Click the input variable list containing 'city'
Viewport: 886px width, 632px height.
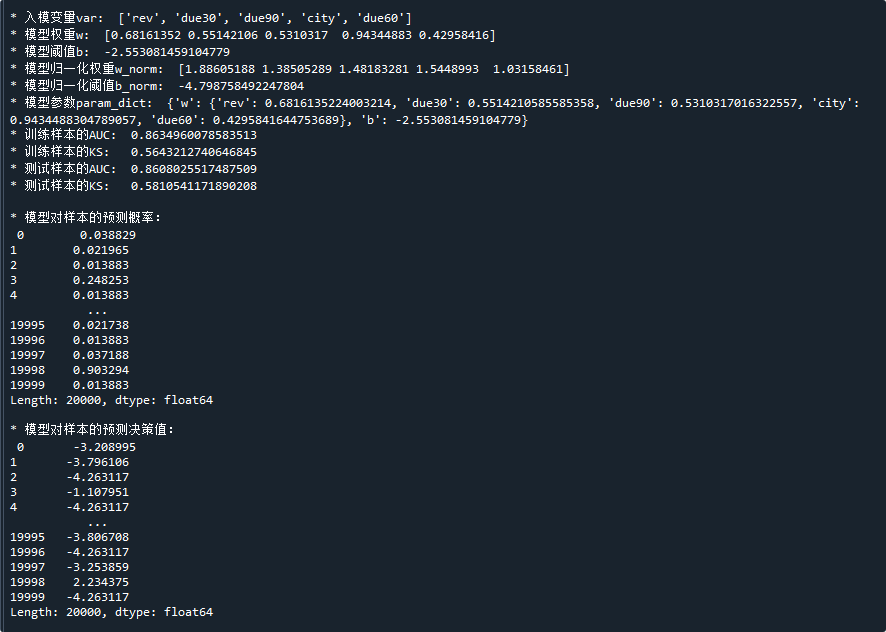click(265, 18)
